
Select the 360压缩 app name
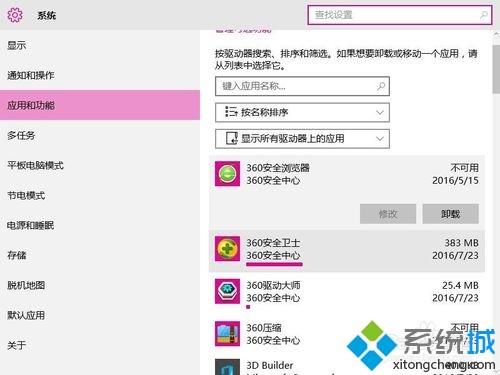(264, 328)
